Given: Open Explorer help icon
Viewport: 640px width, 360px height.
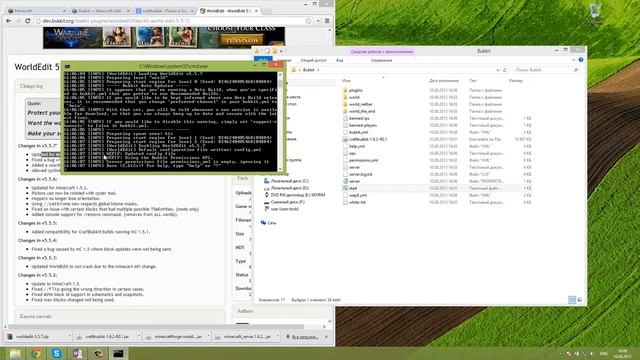Looking at the screenshot, I should [x=581, y=60].
